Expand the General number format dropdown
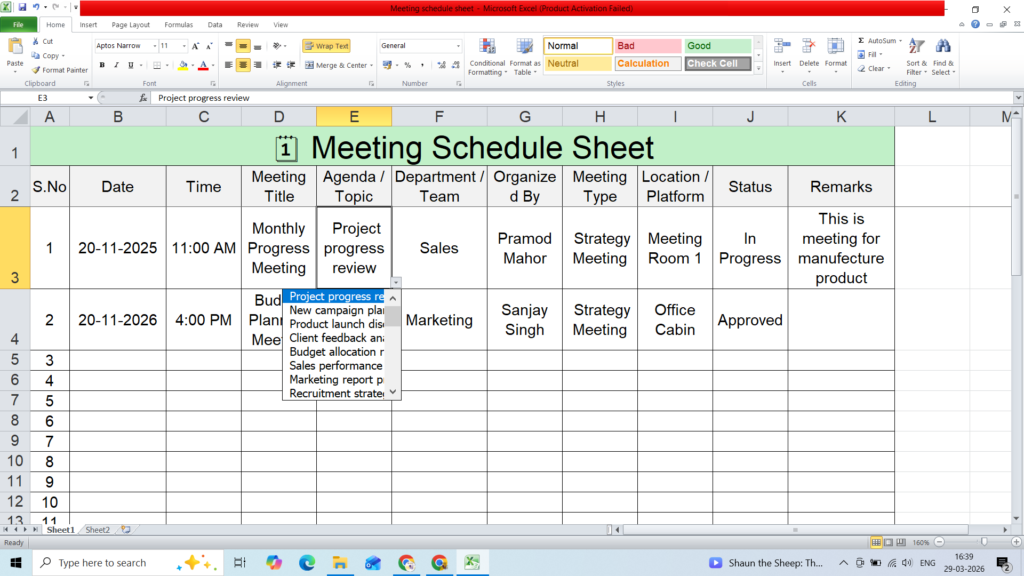The width and height of the screenshot is (1024, 576). pyautogui.click(x=458, y=46)
